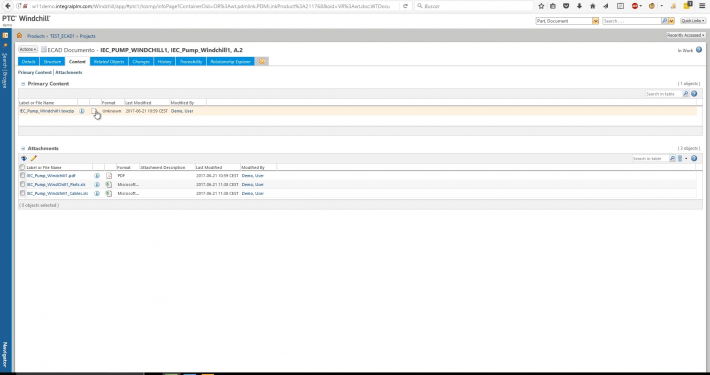Reload the page with the refresh icon

[405, 6]
